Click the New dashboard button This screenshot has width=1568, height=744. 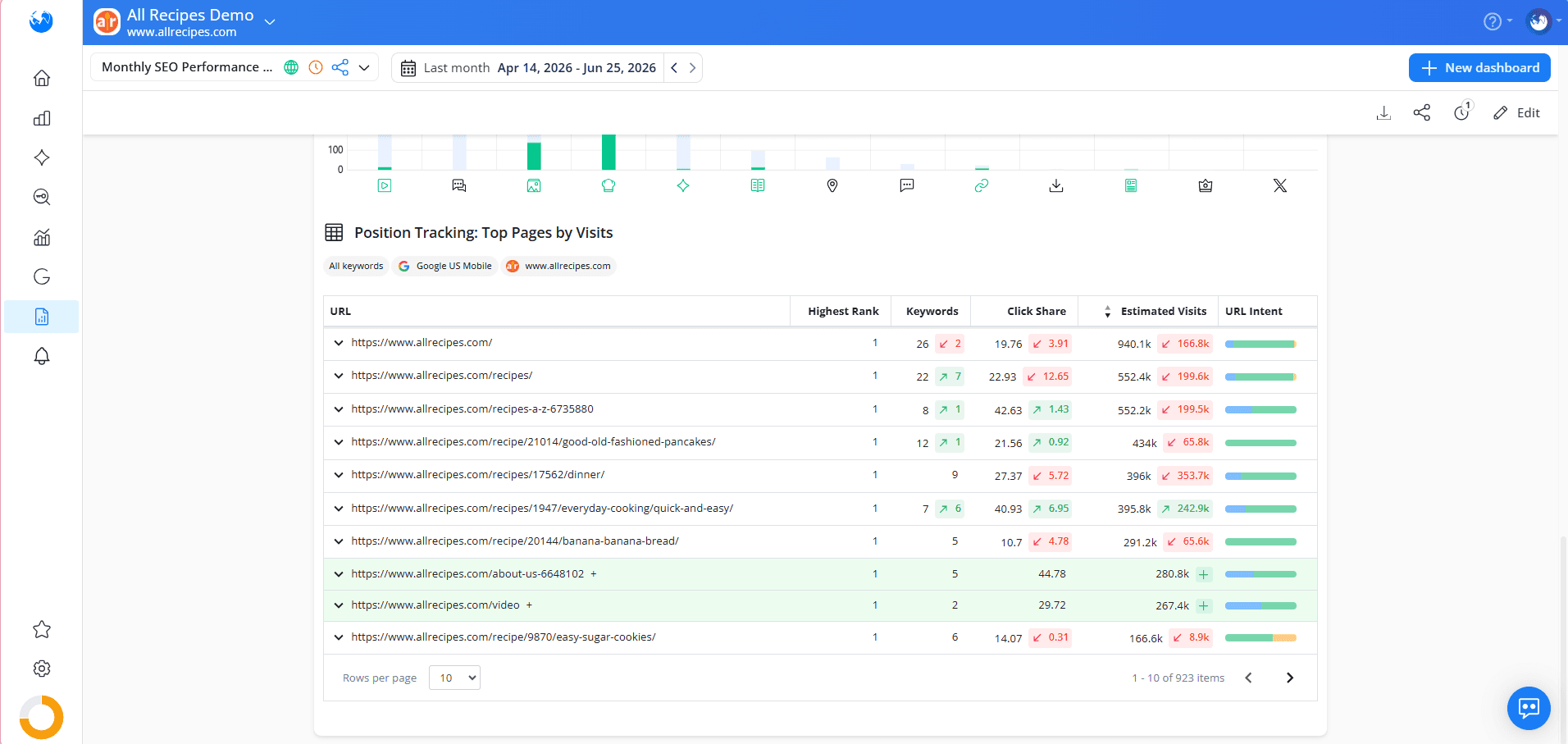click(1479, 68)
